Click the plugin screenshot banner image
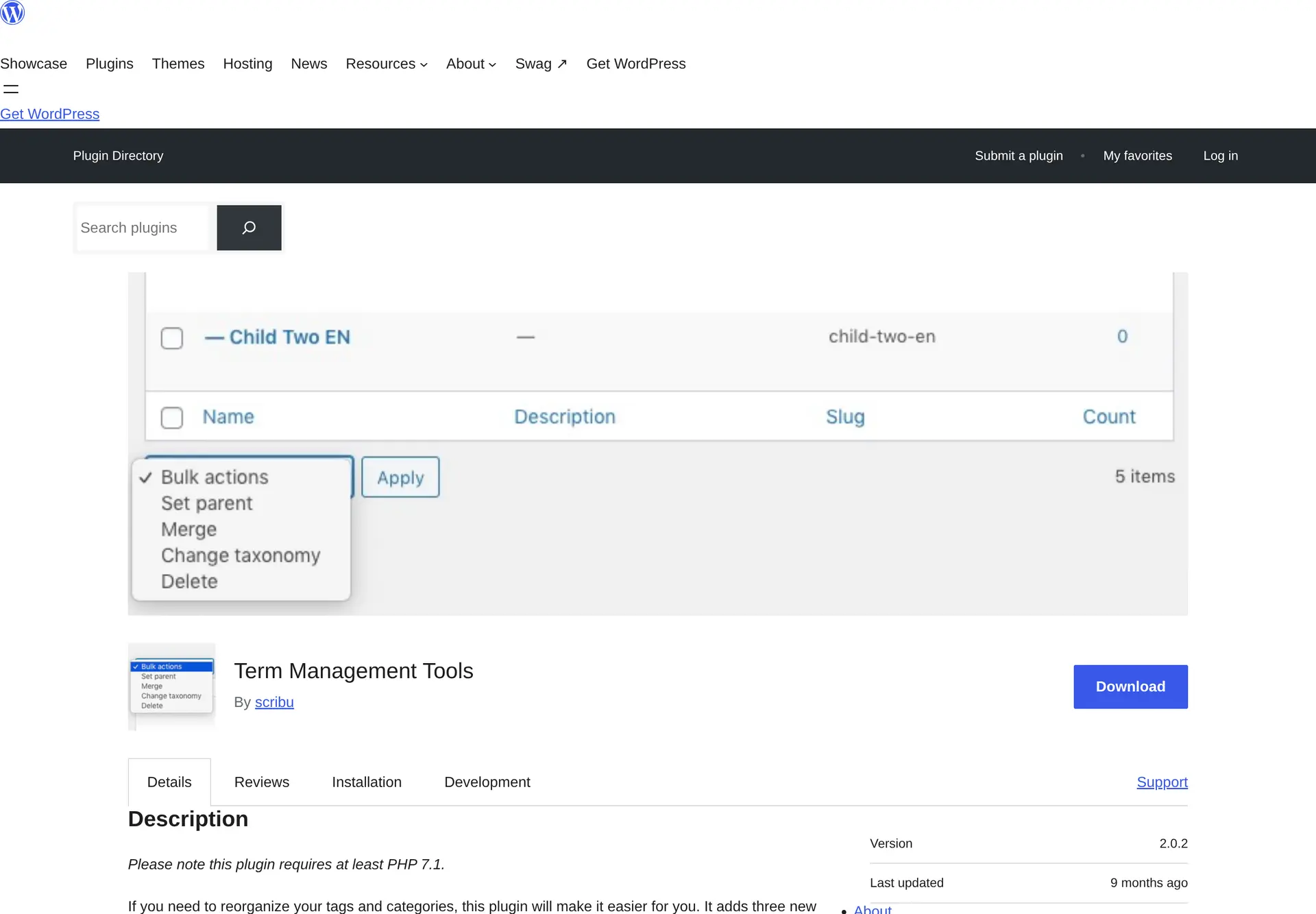 (657, 444)
